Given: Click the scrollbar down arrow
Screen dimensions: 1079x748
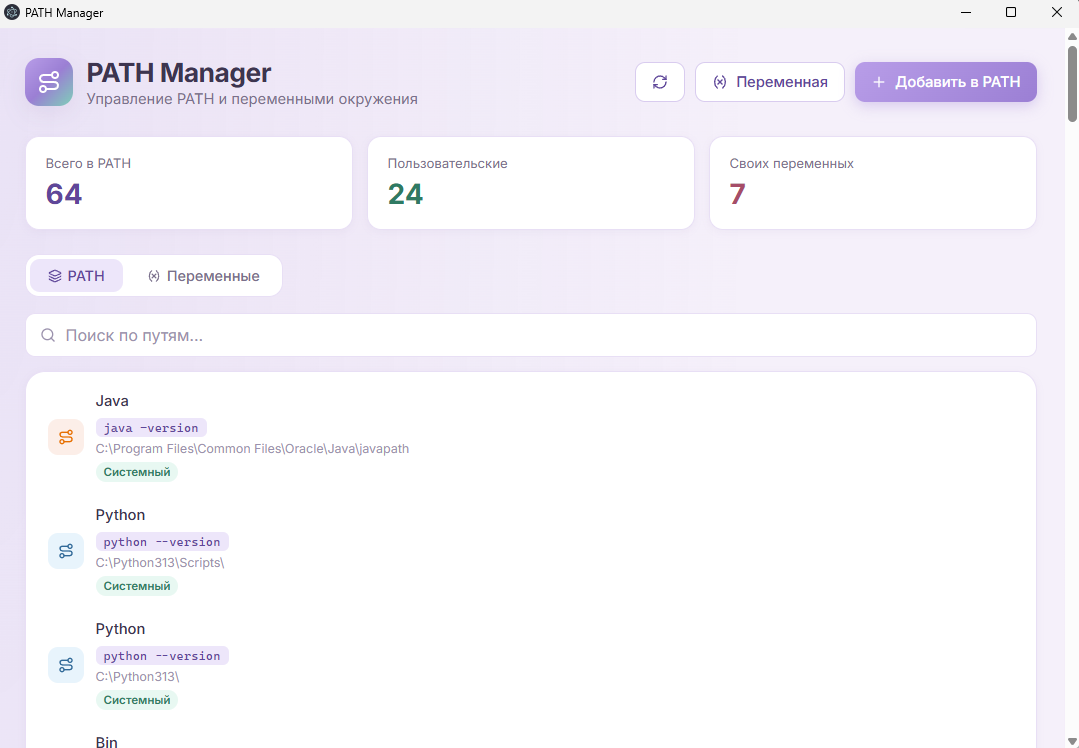Looking at the screenshot, I should [1072, 740].
